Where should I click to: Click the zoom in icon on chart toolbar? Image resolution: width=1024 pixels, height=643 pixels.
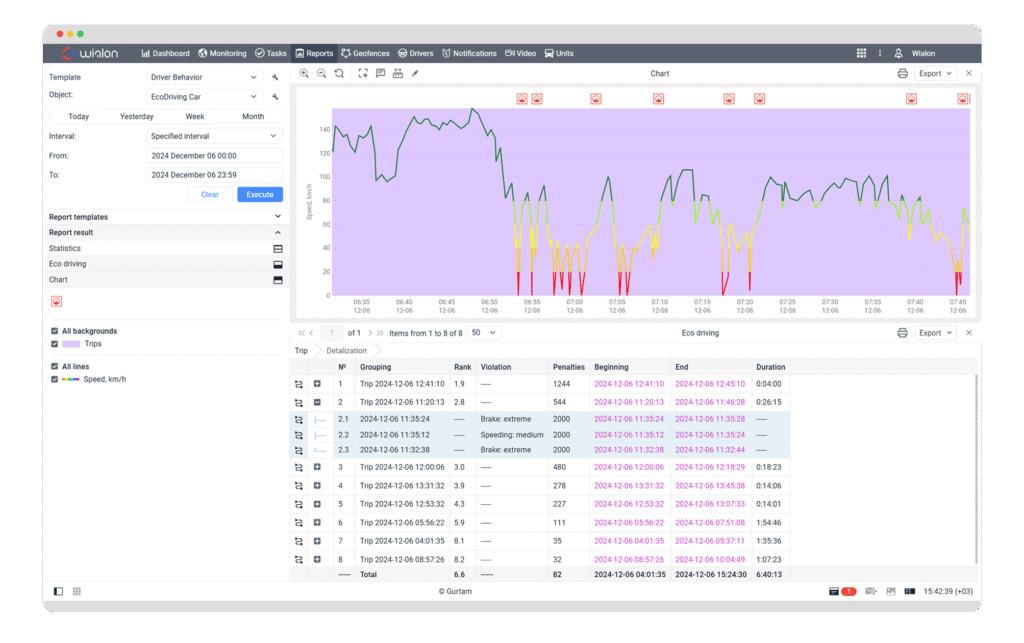point(304,73)
